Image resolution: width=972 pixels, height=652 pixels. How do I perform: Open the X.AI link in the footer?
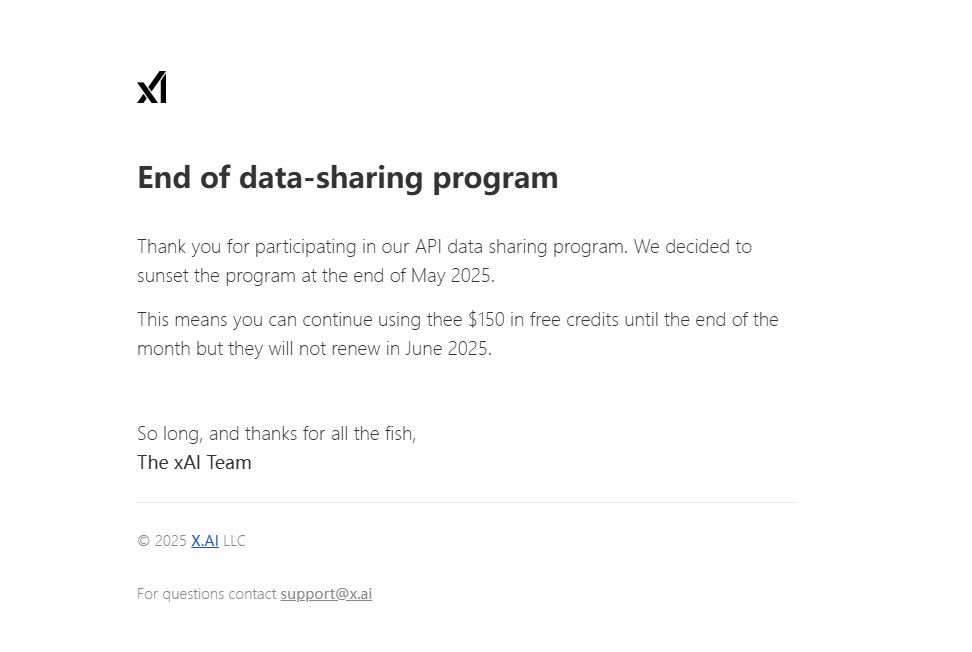coord(205,541)
